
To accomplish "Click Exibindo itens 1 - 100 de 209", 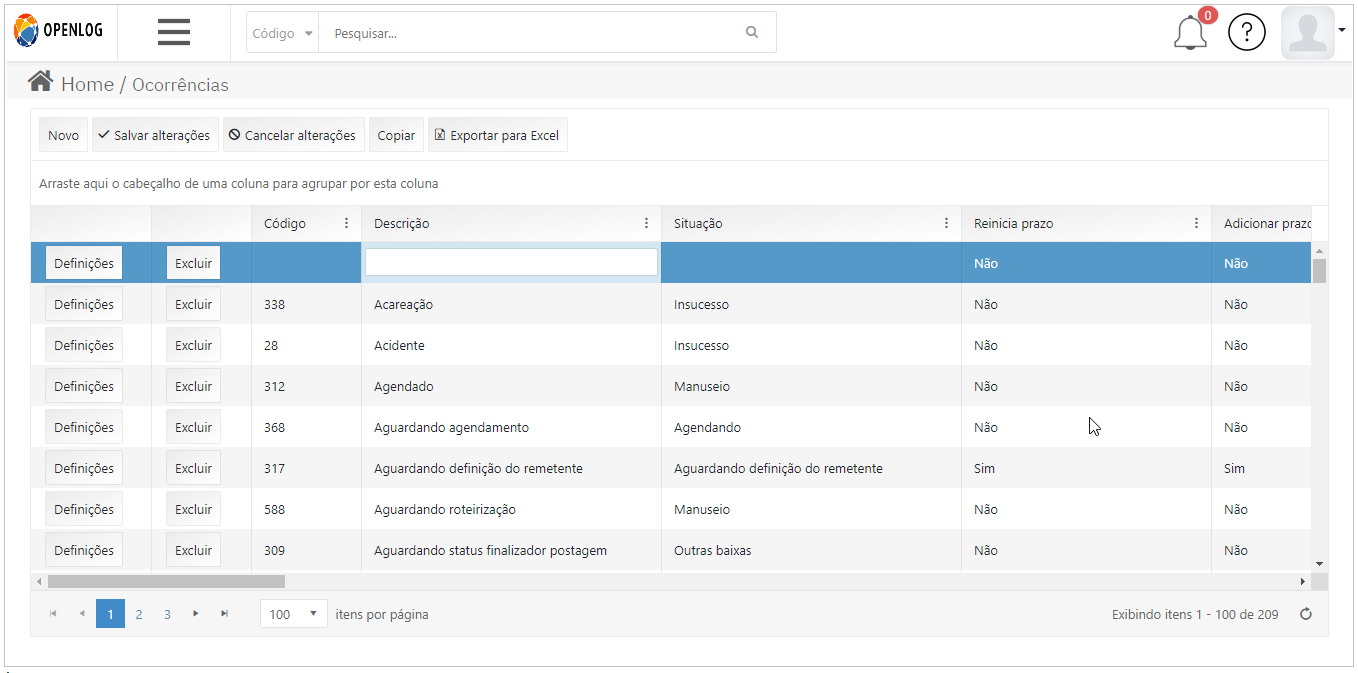I will (x=1195, y=614).
